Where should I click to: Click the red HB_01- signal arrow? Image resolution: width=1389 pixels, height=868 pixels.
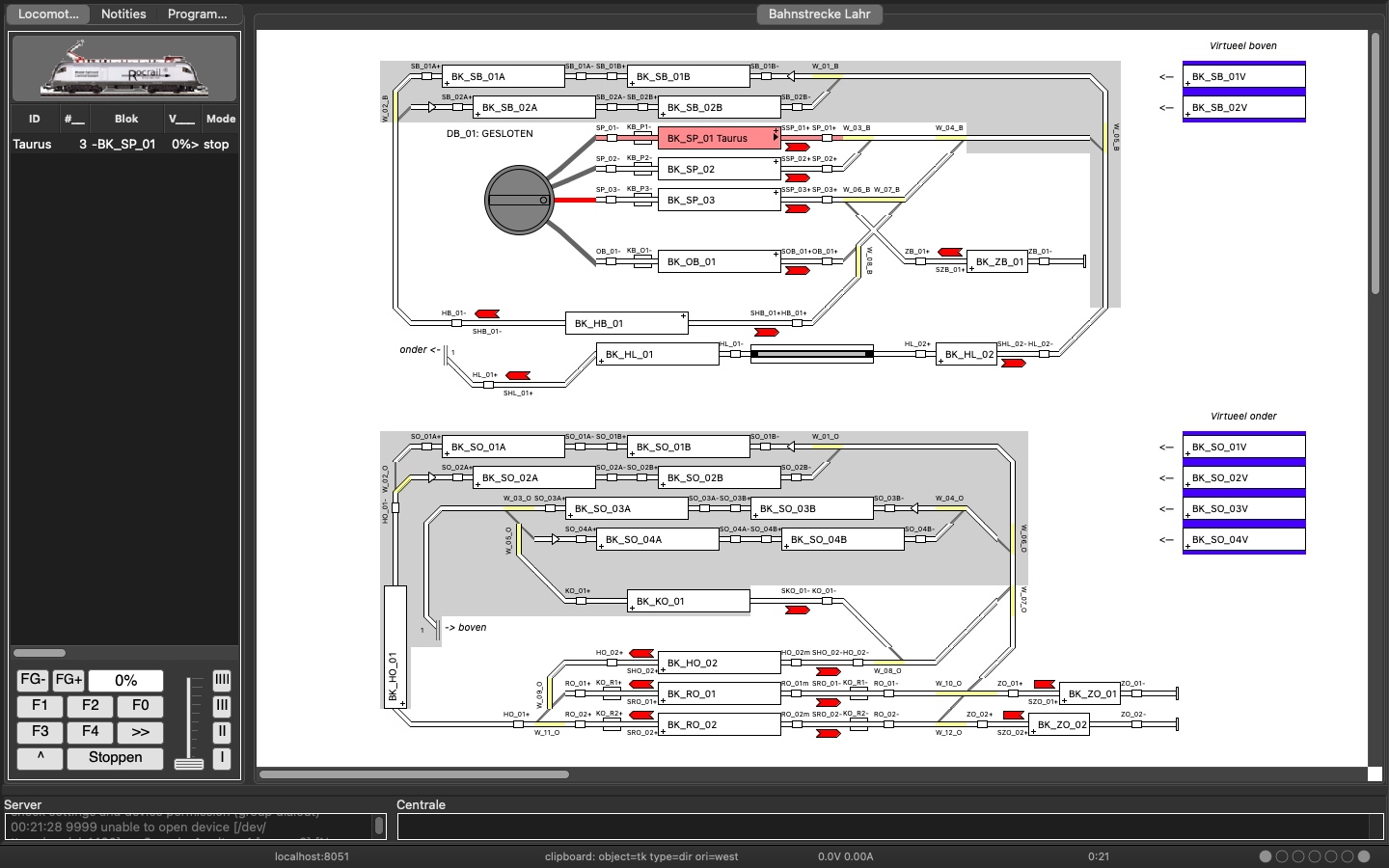[487, 313]
